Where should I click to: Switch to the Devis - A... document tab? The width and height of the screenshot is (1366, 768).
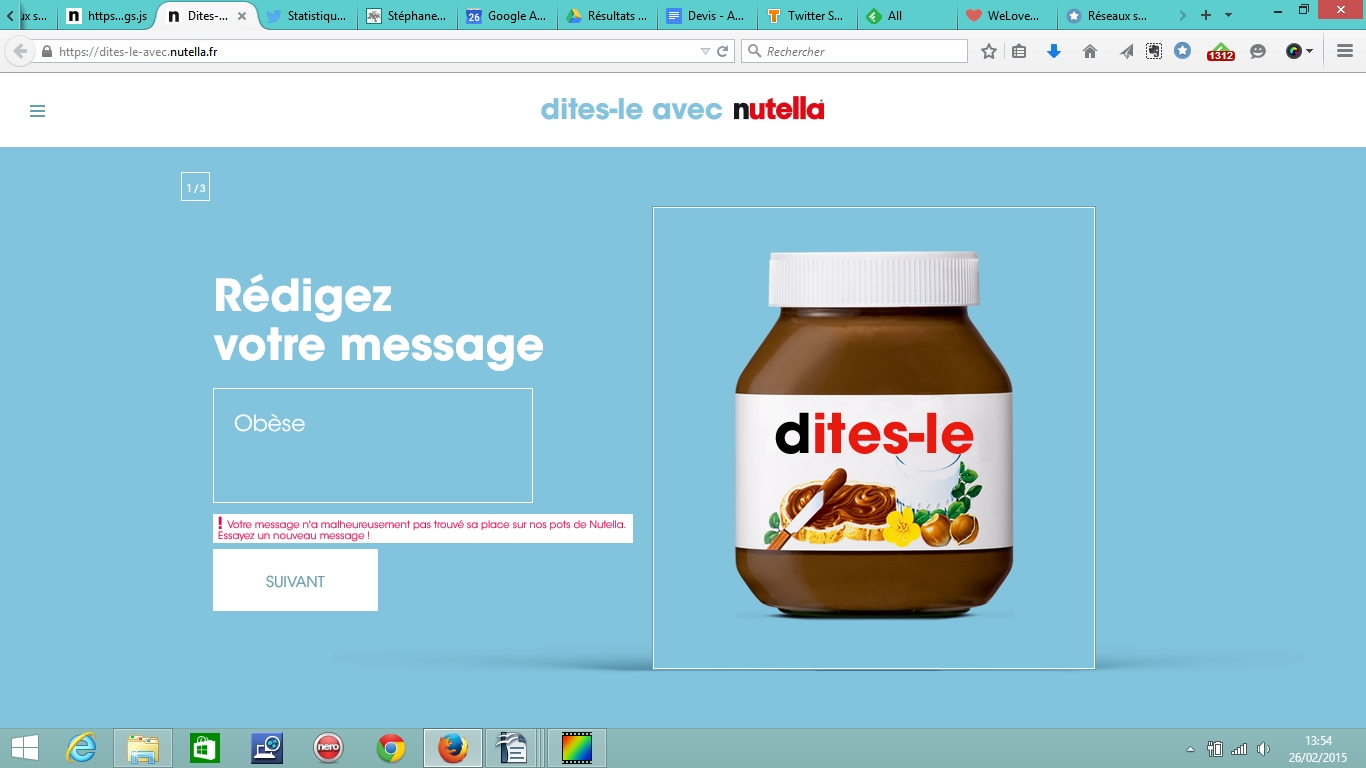[708, 16]
